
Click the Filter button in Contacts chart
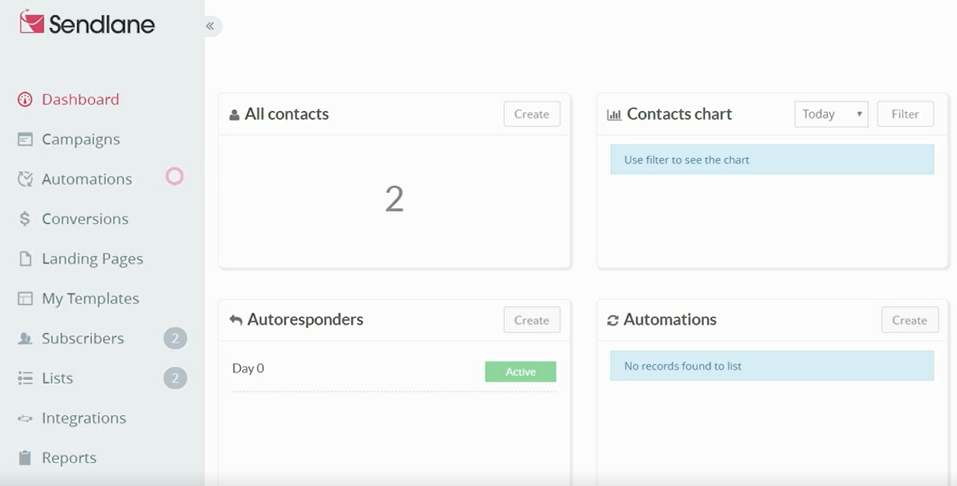pos(905,114)
